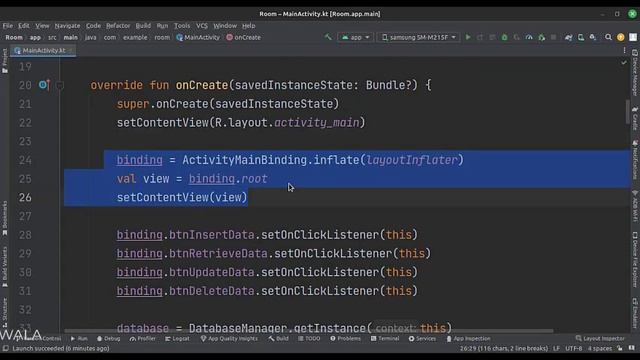Open the Navigate menu

click(67, 26)
